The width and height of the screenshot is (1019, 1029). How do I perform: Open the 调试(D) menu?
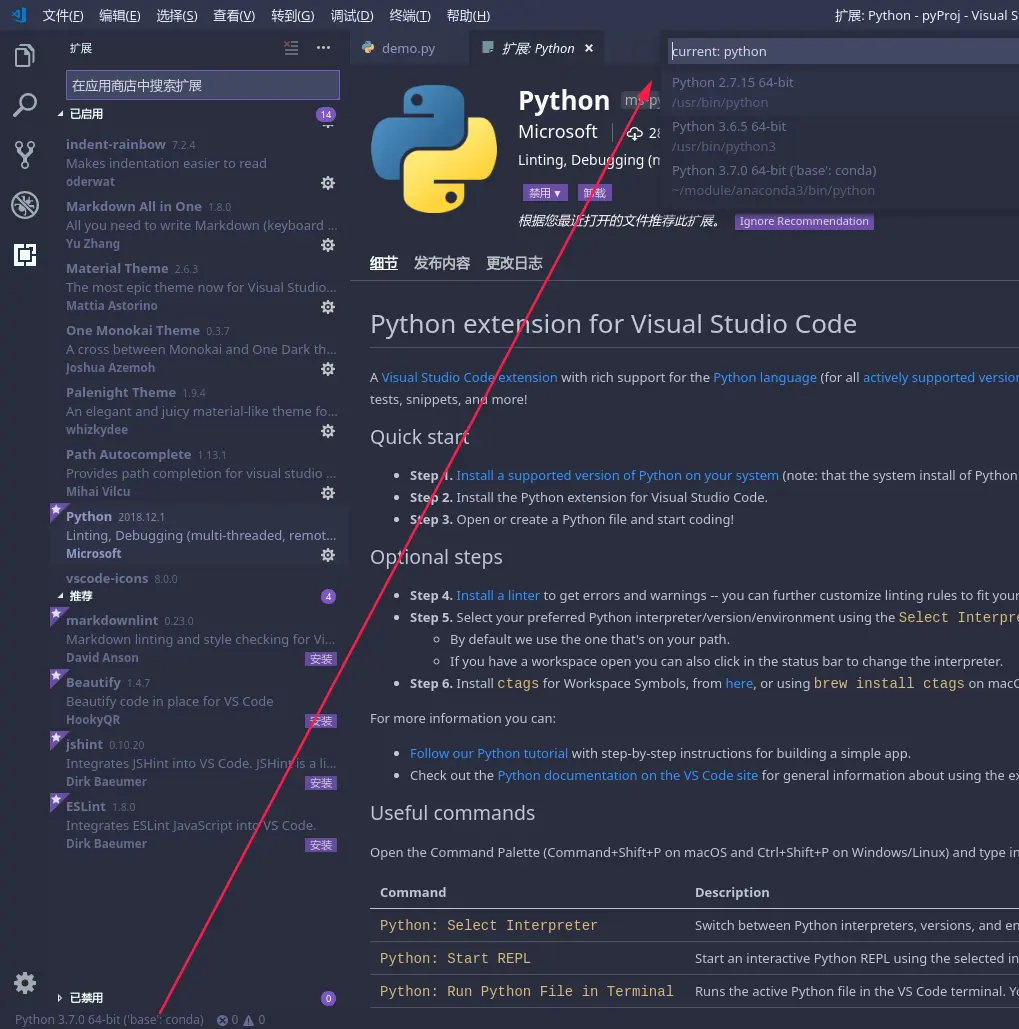(352, 16)
